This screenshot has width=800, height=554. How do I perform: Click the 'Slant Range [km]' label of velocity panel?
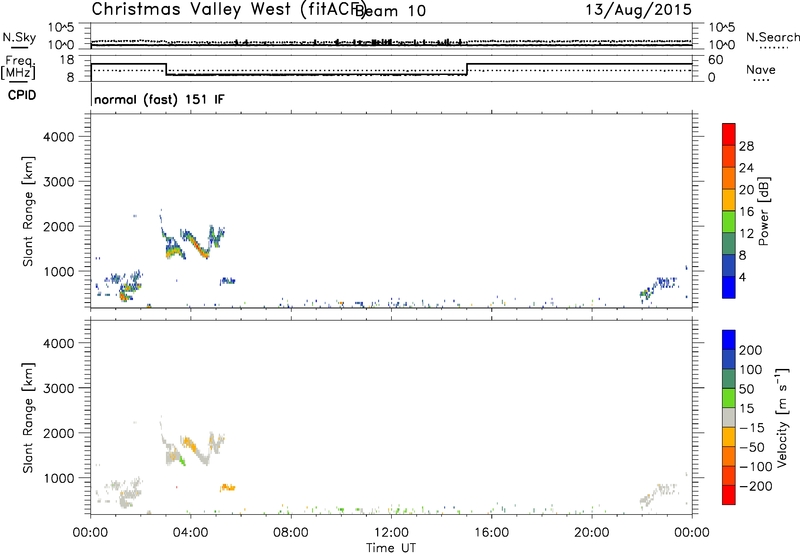[x=28, y=418]
